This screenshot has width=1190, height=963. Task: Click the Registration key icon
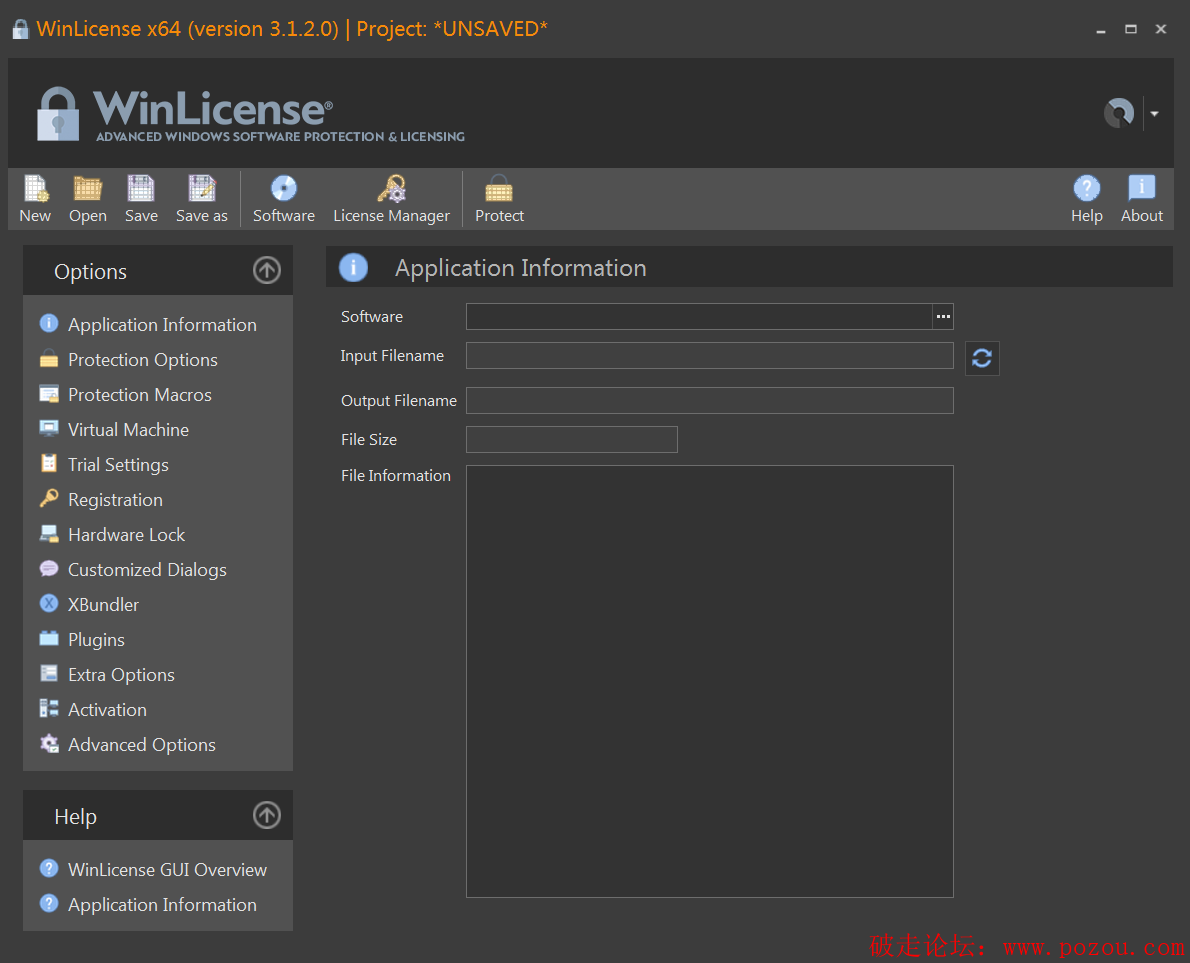tap(49, 499)
